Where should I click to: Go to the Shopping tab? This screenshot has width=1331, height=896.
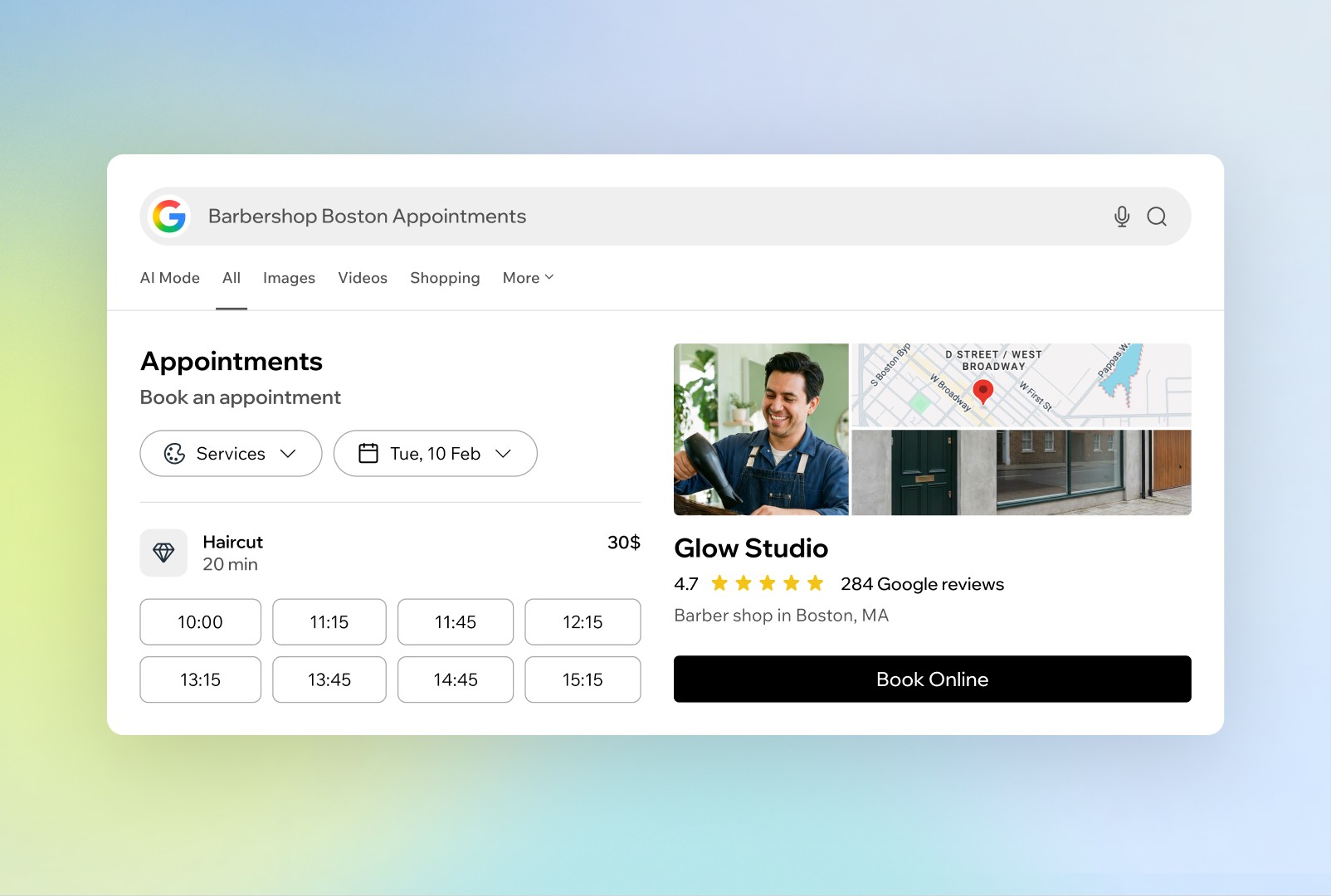(445, 278)
